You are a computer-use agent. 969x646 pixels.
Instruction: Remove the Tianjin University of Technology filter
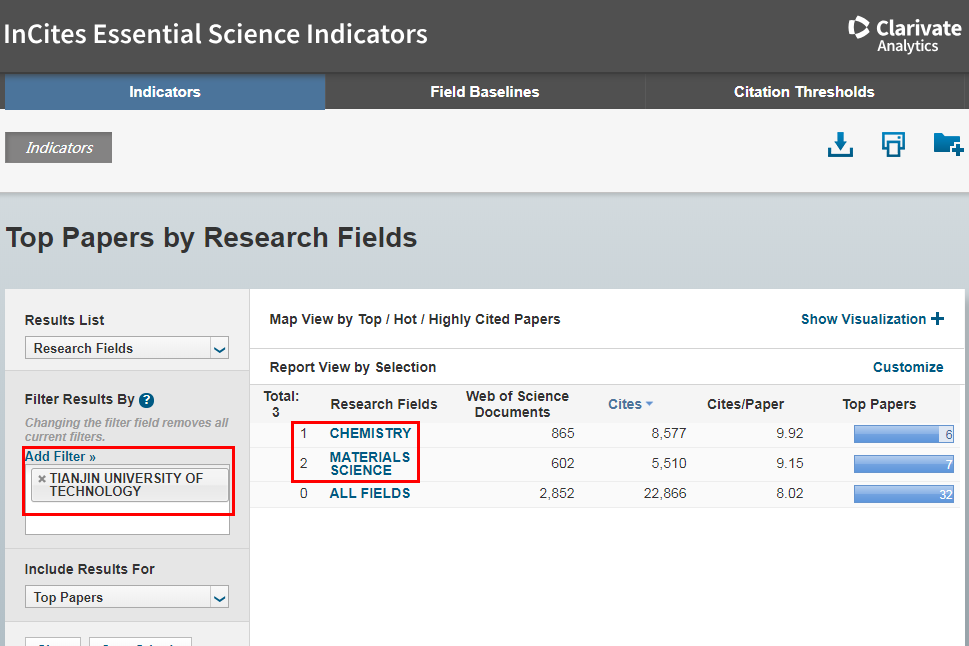42,478
